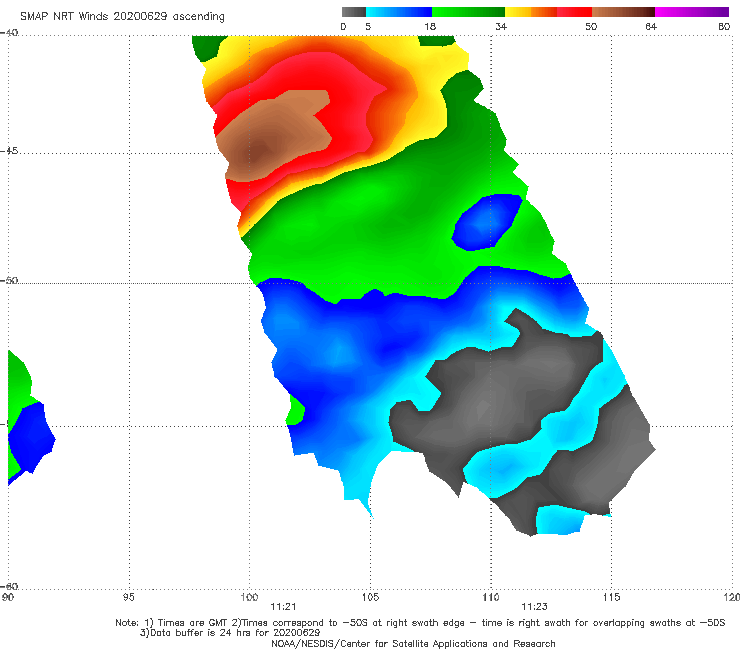Viewport: 740px width, 650px height.
Task: Click the swath time "11:21"
Action: (x=283, y=607)
